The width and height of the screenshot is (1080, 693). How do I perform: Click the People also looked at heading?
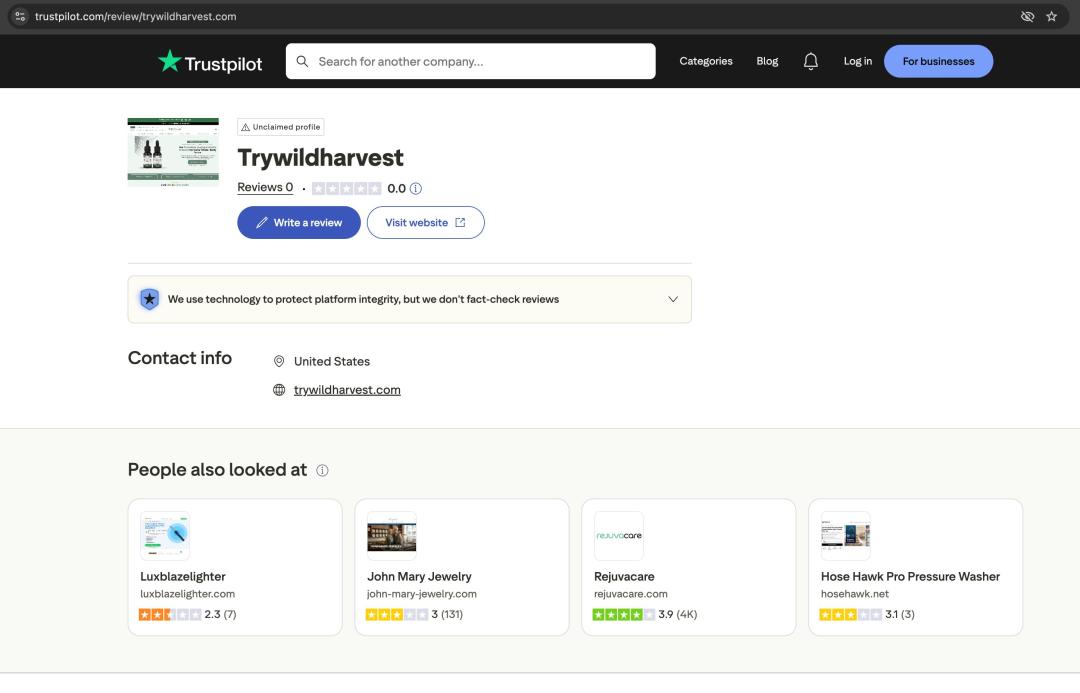pyautogui.click(x=217, y=470)
